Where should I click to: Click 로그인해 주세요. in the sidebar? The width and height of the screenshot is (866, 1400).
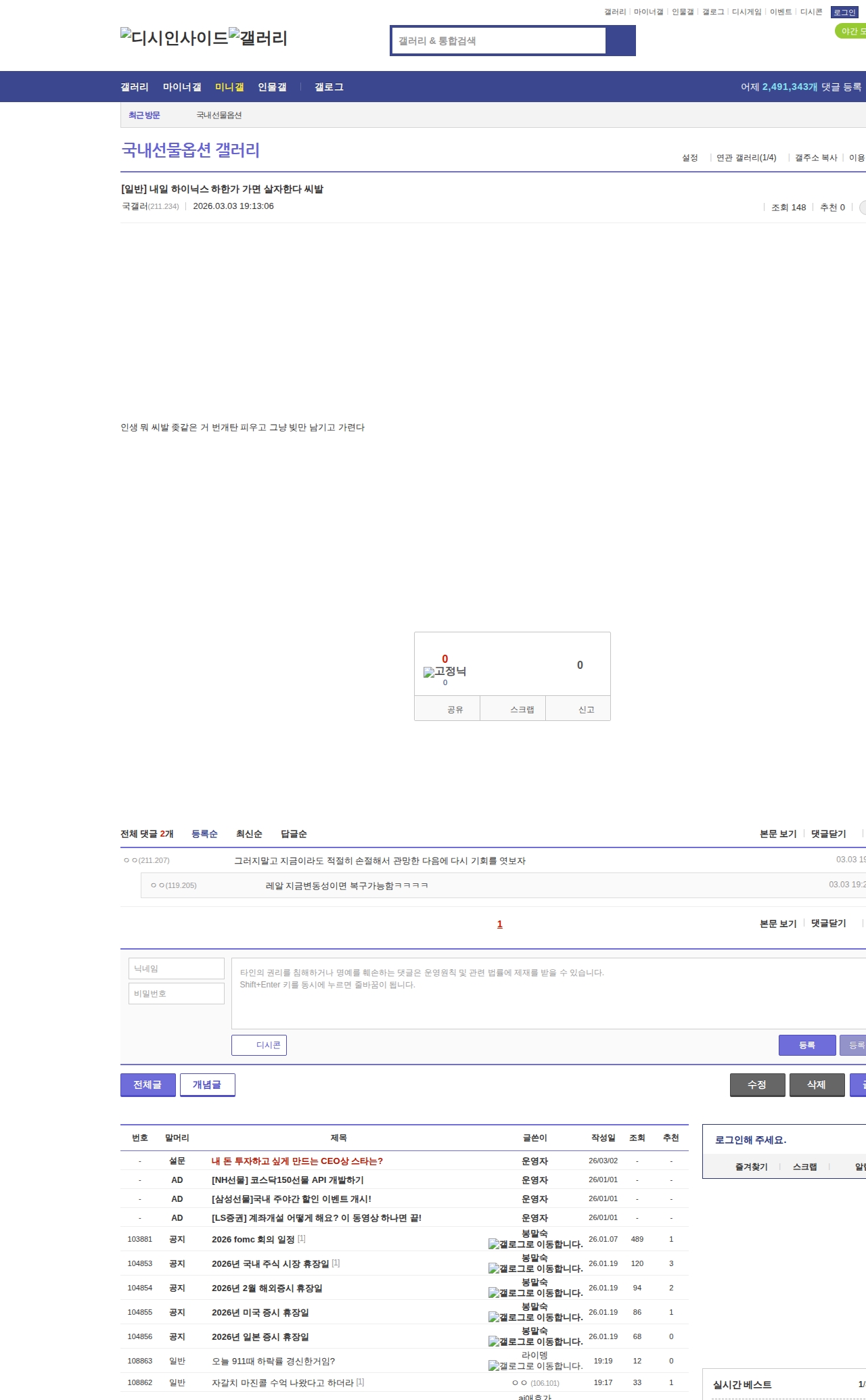[x=750, y=1140]
